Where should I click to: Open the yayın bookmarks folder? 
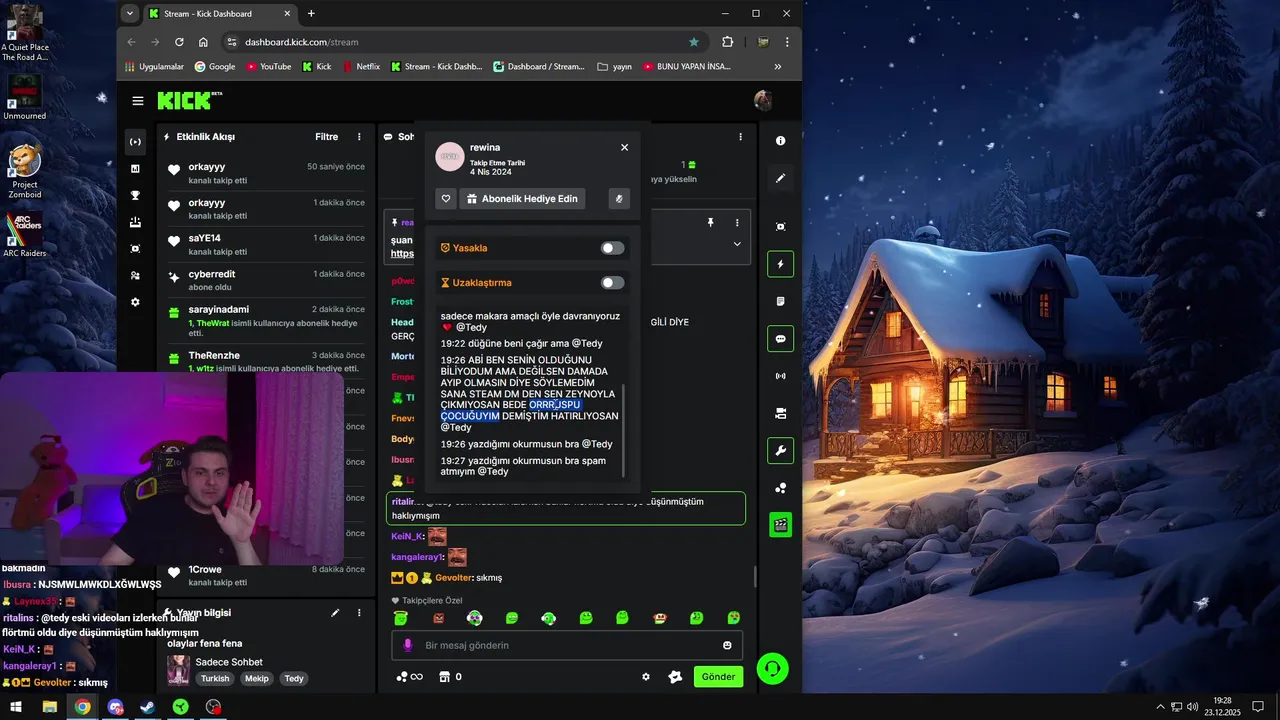(x=615, y=67)
